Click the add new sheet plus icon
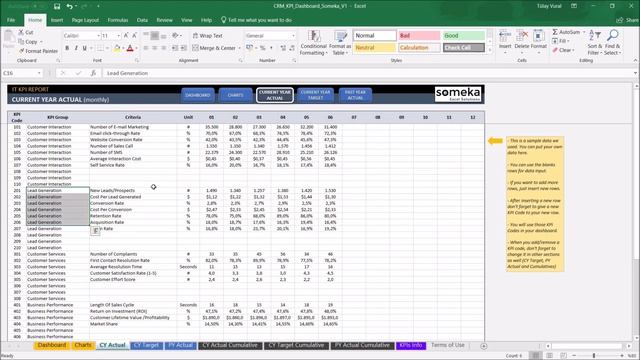640x360 pixels. tap(484, 346)
